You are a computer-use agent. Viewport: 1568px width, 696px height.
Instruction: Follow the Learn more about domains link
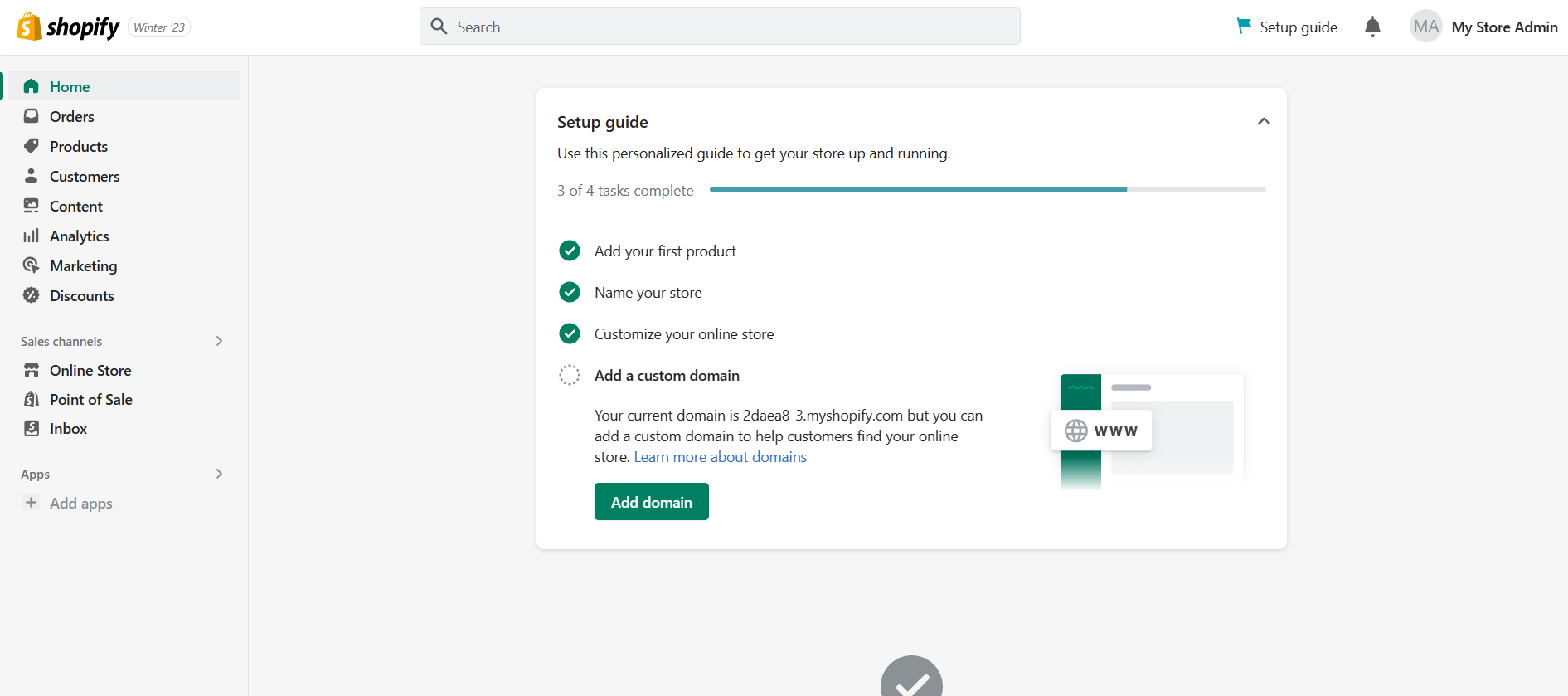(x=721, y=457)
